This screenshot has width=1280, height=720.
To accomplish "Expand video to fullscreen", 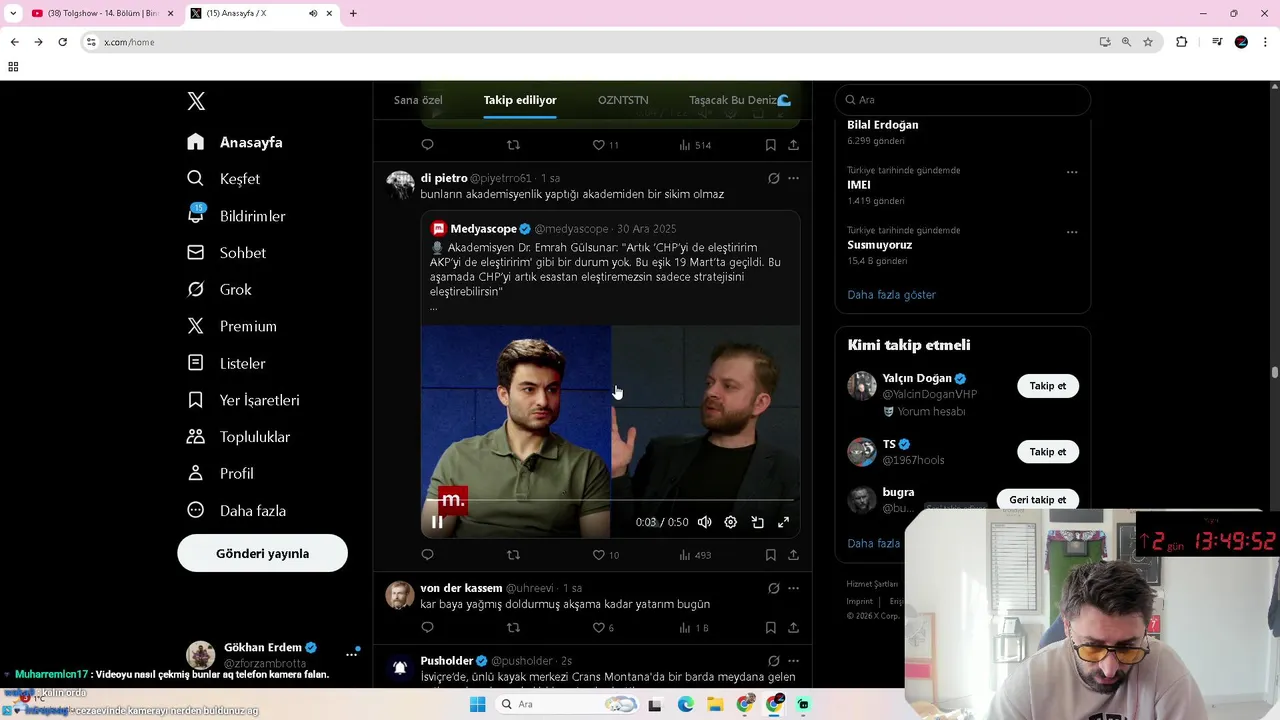I will click(784, 522).
